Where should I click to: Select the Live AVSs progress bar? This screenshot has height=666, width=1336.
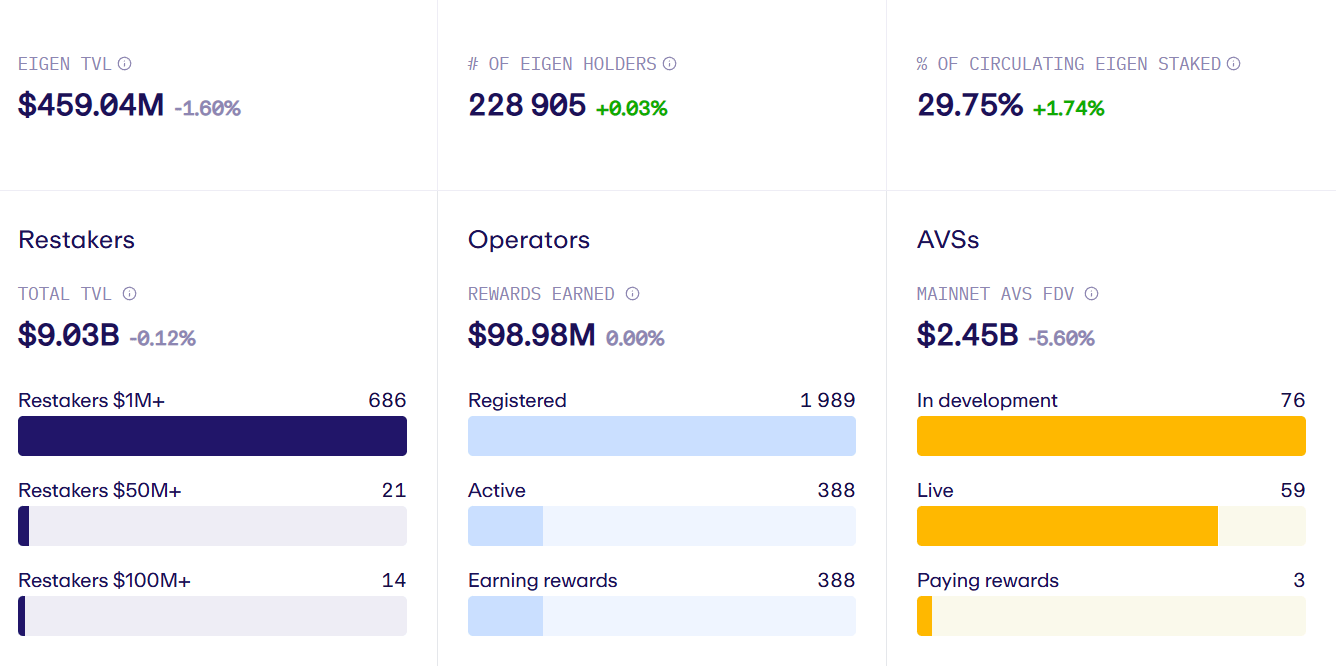tap(1111, 526)
